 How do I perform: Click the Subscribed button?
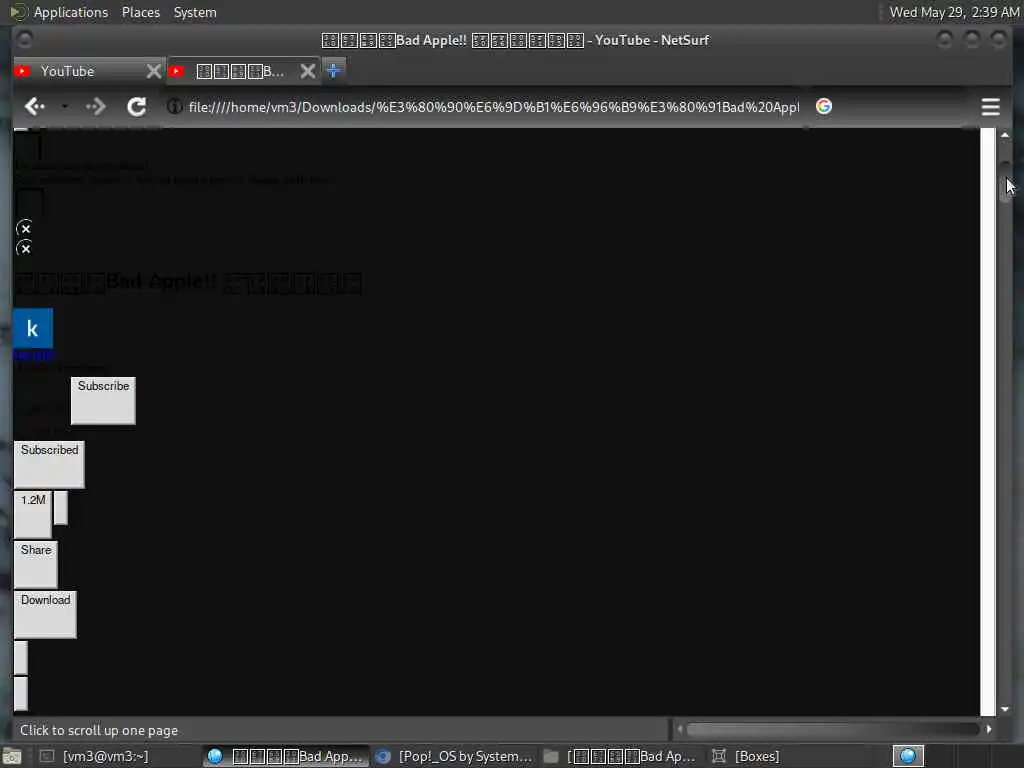pyautogui.click(x=49, y=464)
